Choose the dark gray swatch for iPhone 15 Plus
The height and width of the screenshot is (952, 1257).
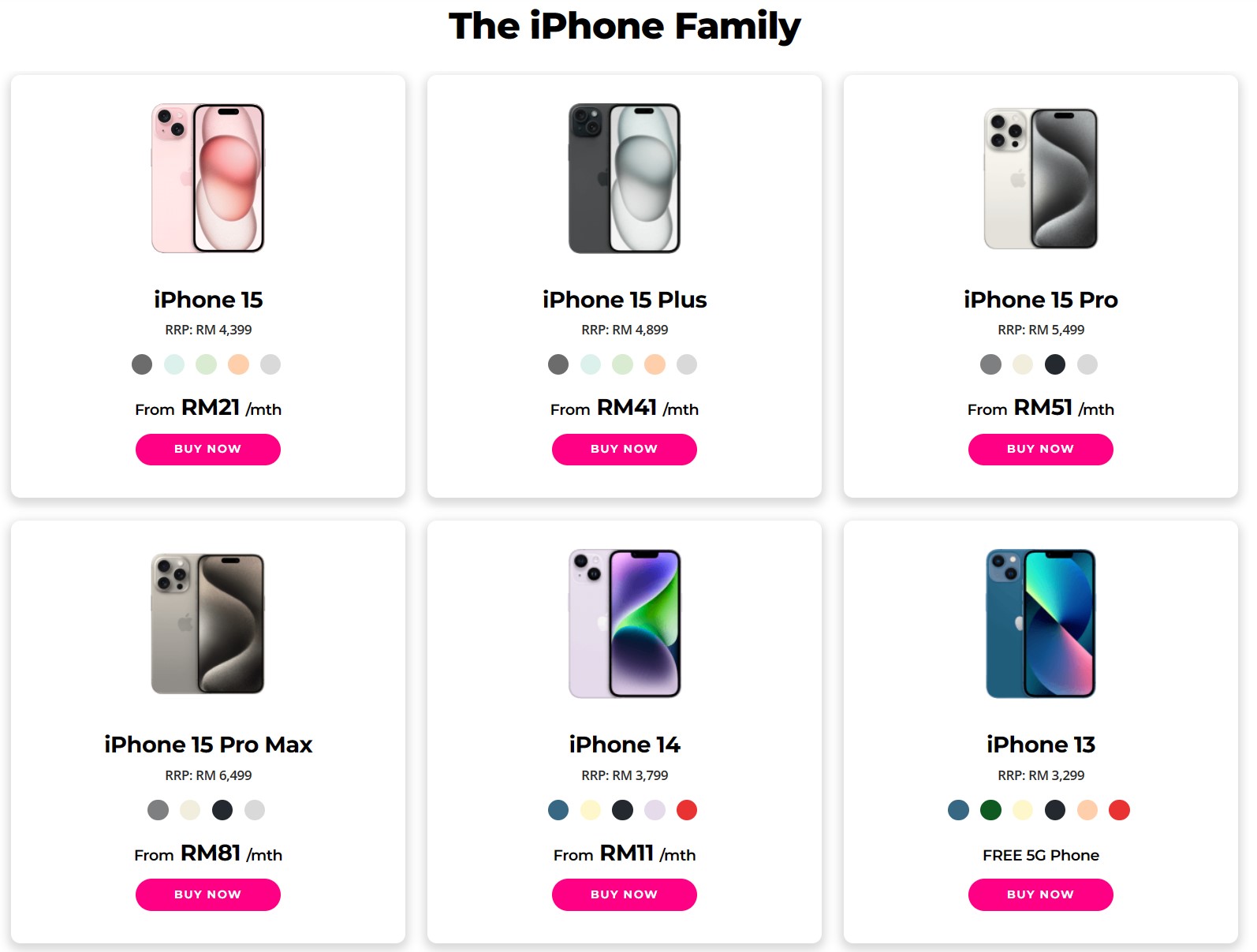(x=558, y=364)
